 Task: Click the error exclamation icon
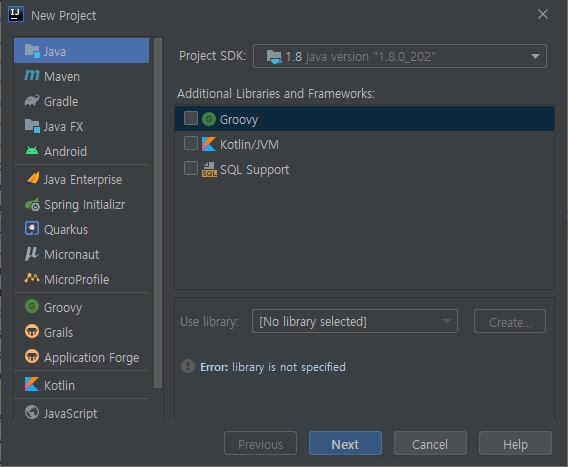[x=188, y=366]
